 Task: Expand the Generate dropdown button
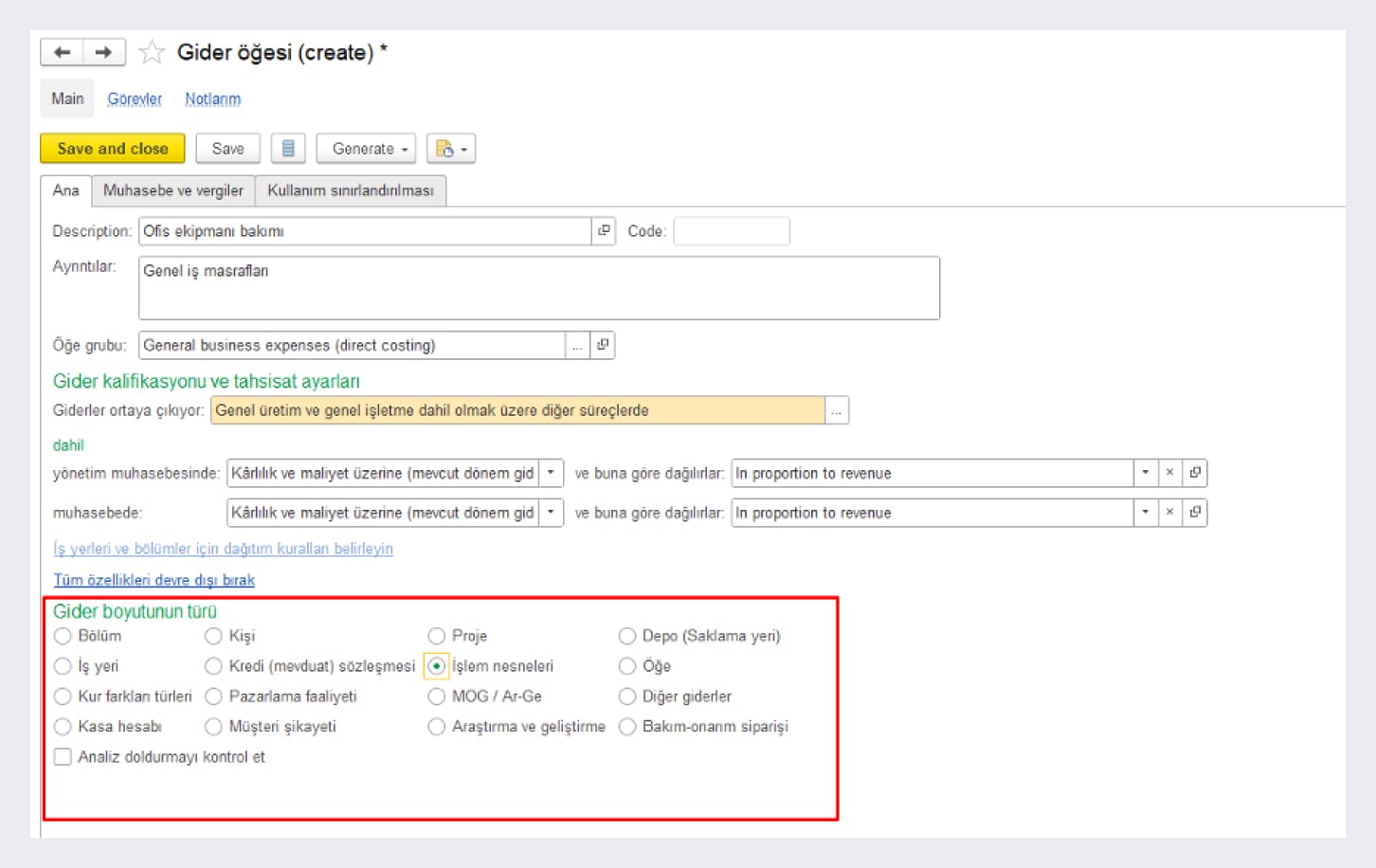[366, 149]
